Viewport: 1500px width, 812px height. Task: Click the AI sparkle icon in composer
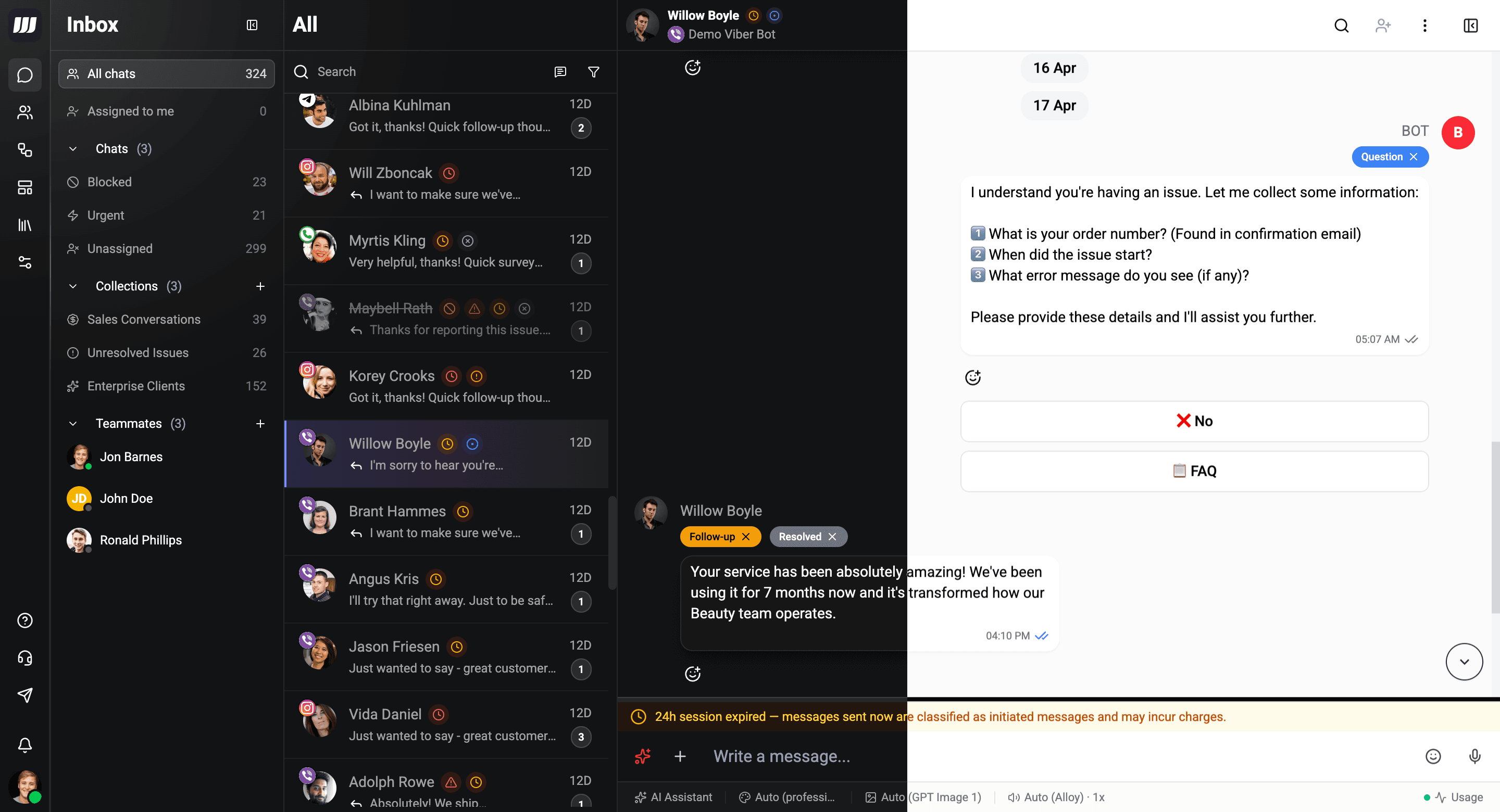point(642,756)
